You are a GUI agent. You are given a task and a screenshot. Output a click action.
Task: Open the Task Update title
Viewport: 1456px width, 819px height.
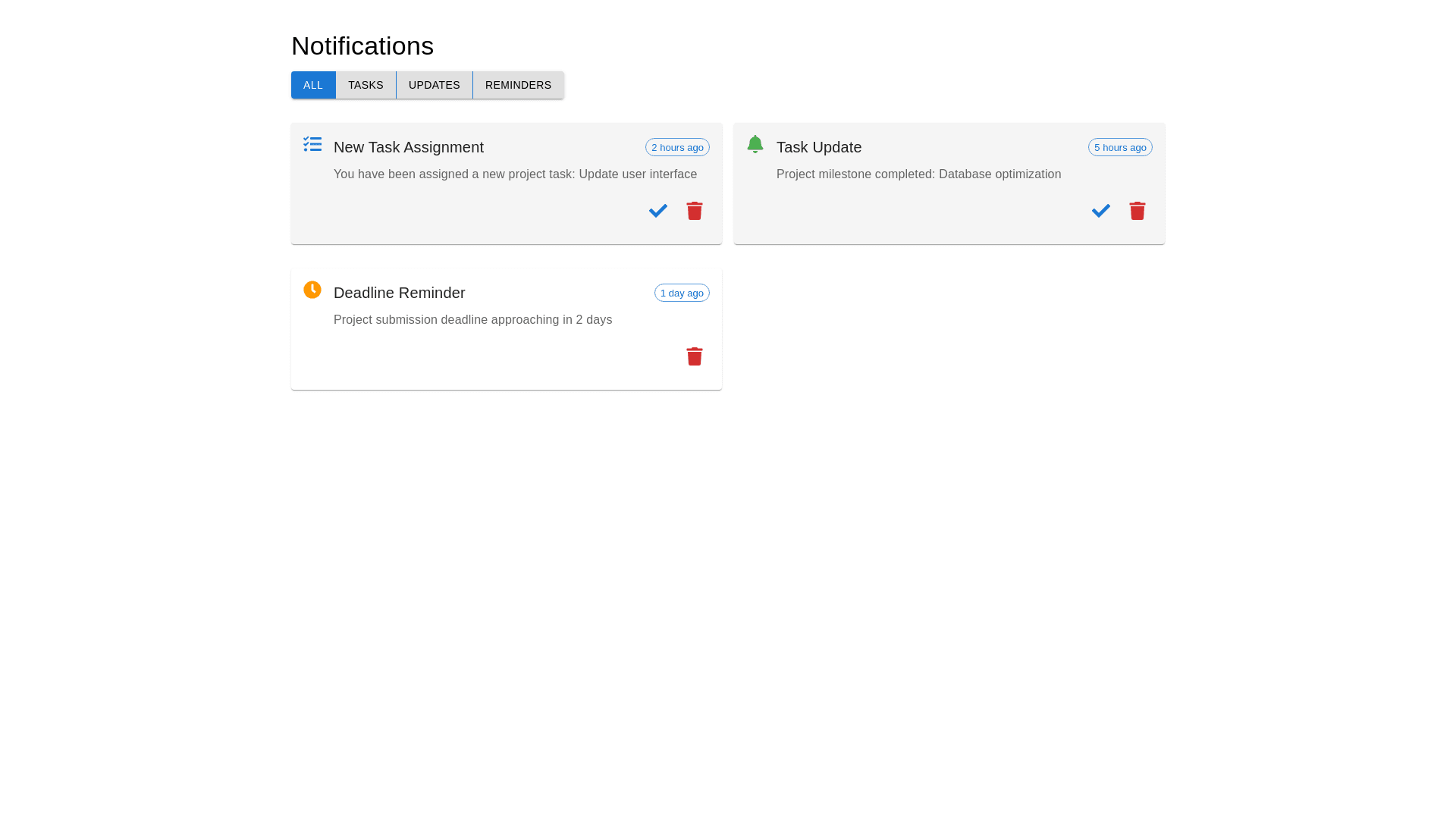(818, 147)
